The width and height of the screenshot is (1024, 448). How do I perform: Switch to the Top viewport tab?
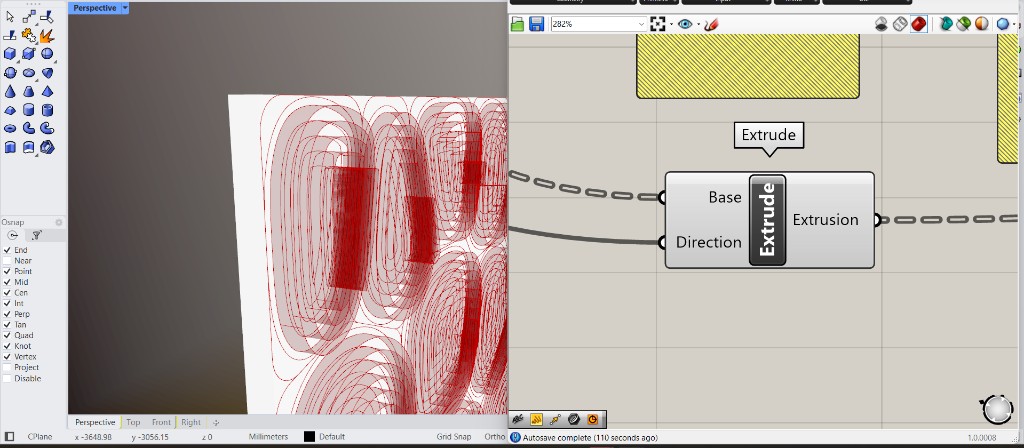[x=133, y=422]
